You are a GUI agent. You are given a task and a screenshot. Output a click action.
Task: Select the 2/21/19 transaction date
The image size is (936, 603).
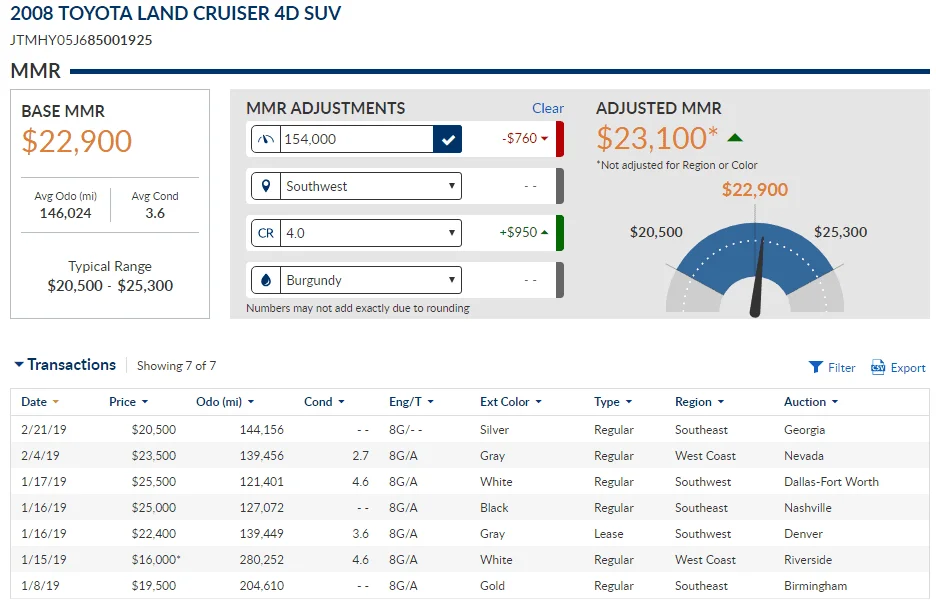[44, 430]
